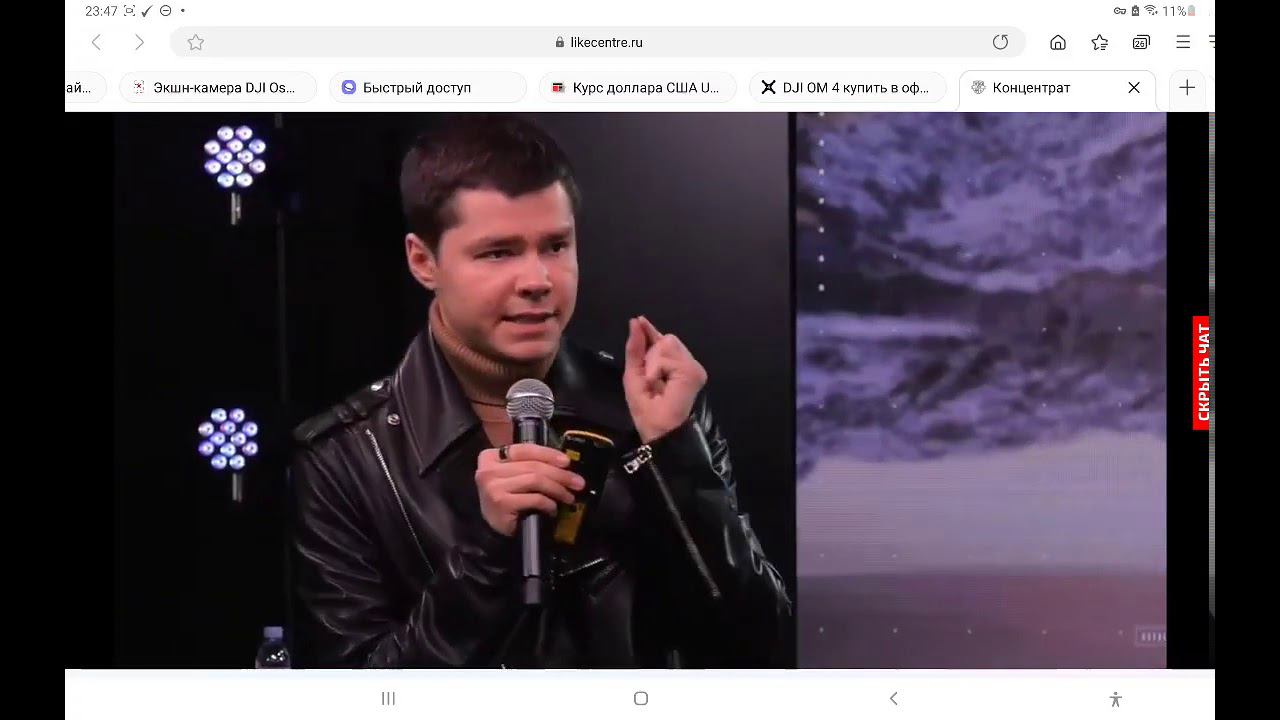The image size is (1280, 720).
Task: Open the accessibility shortcut icon
Action: [1116, 699]
